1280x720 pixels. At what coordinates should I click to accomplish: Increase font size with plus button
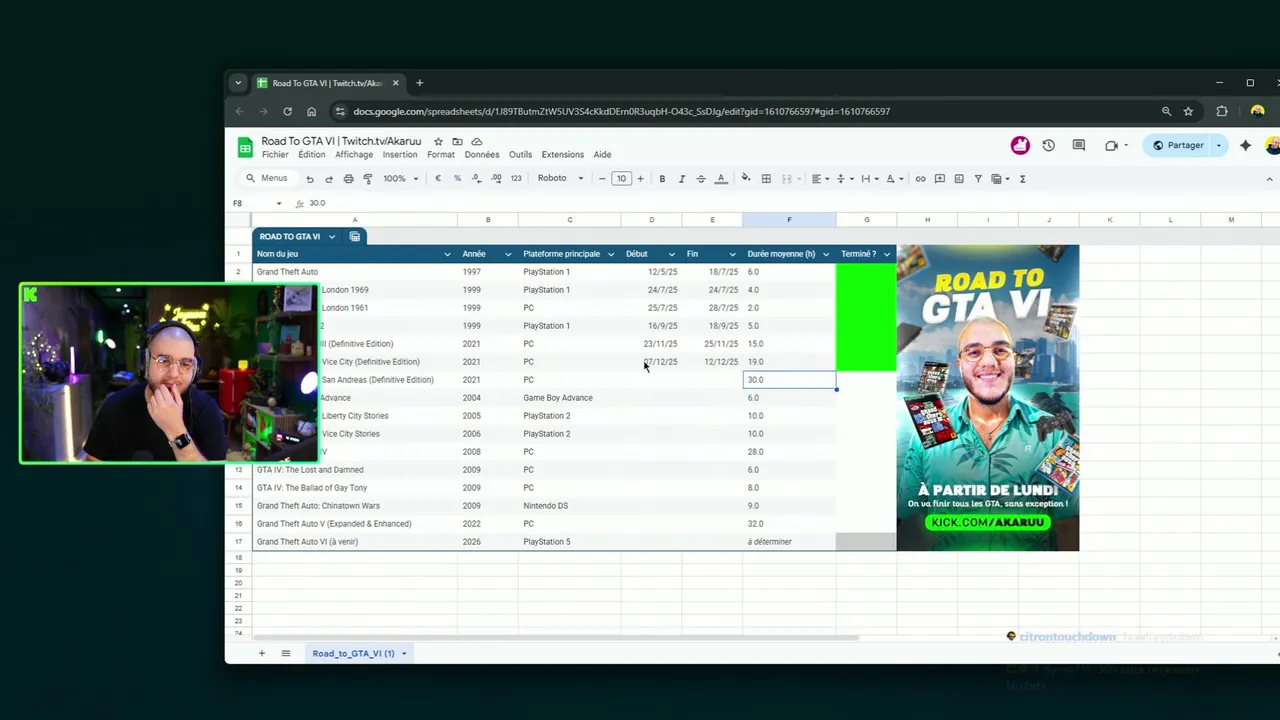click(x=641, y=179)
